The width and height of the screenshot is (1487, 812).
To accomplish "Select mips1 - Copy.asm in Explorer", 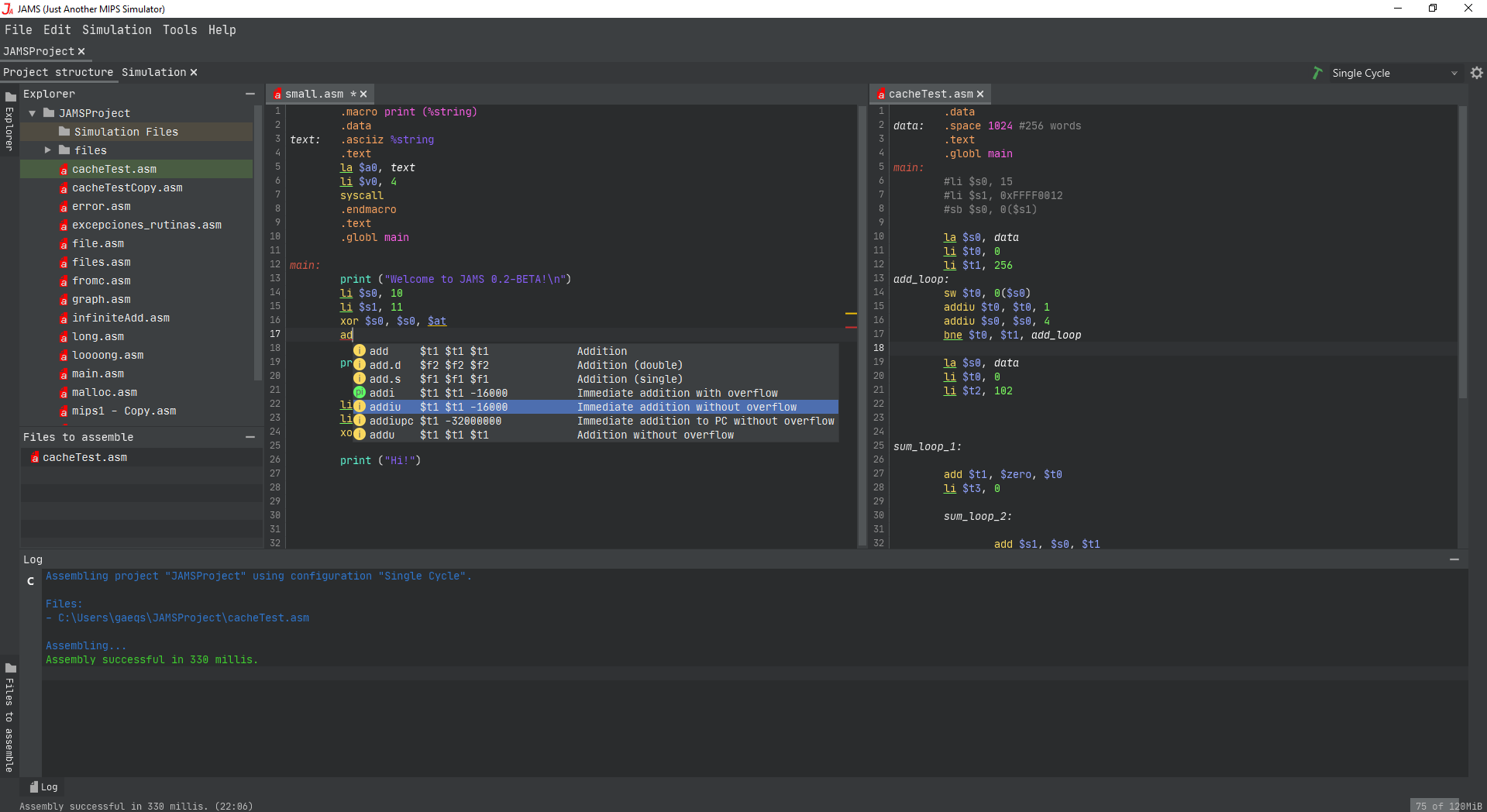I will (136, 411).
